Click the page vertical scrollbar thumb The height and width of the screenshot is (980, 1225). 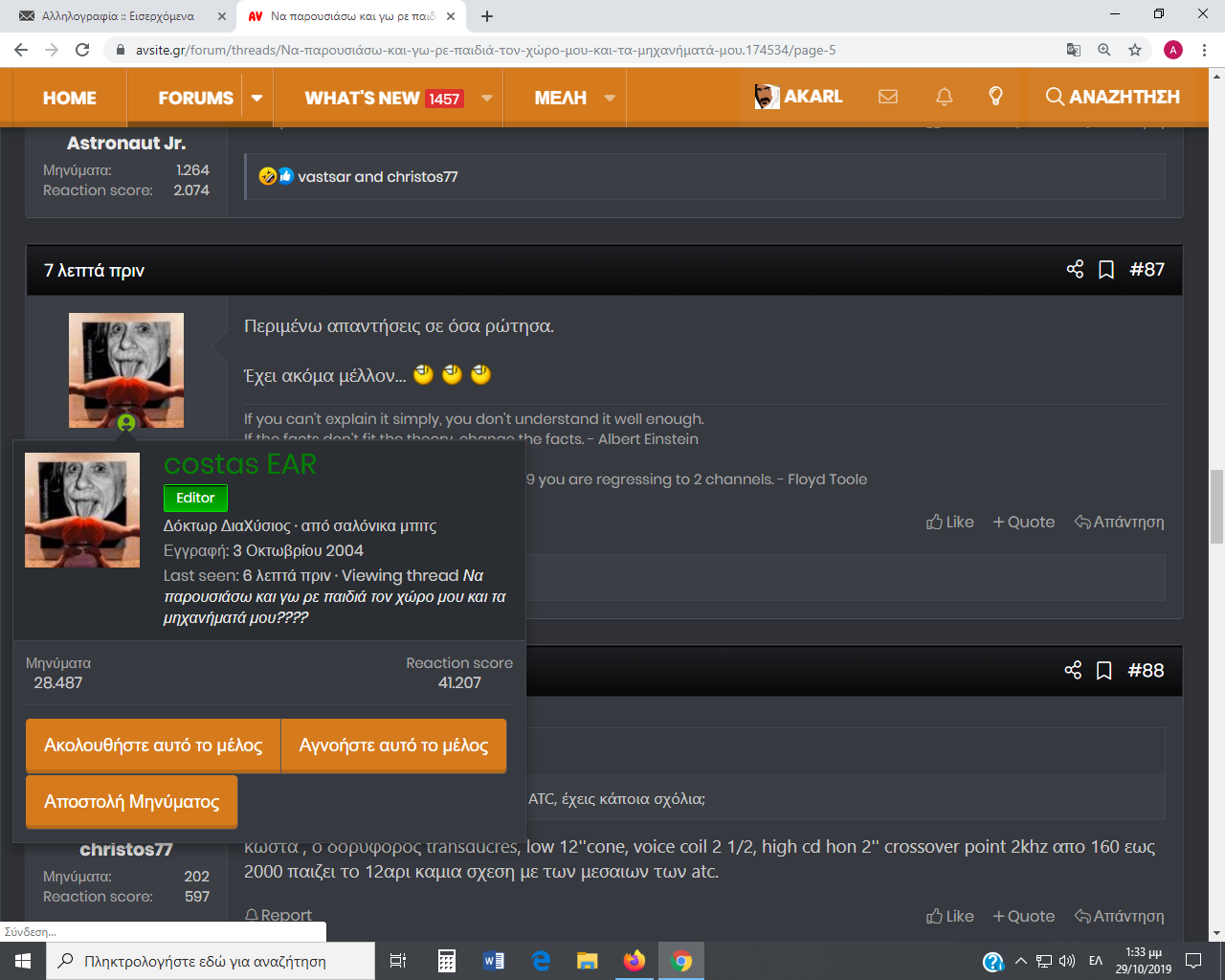1216,506
